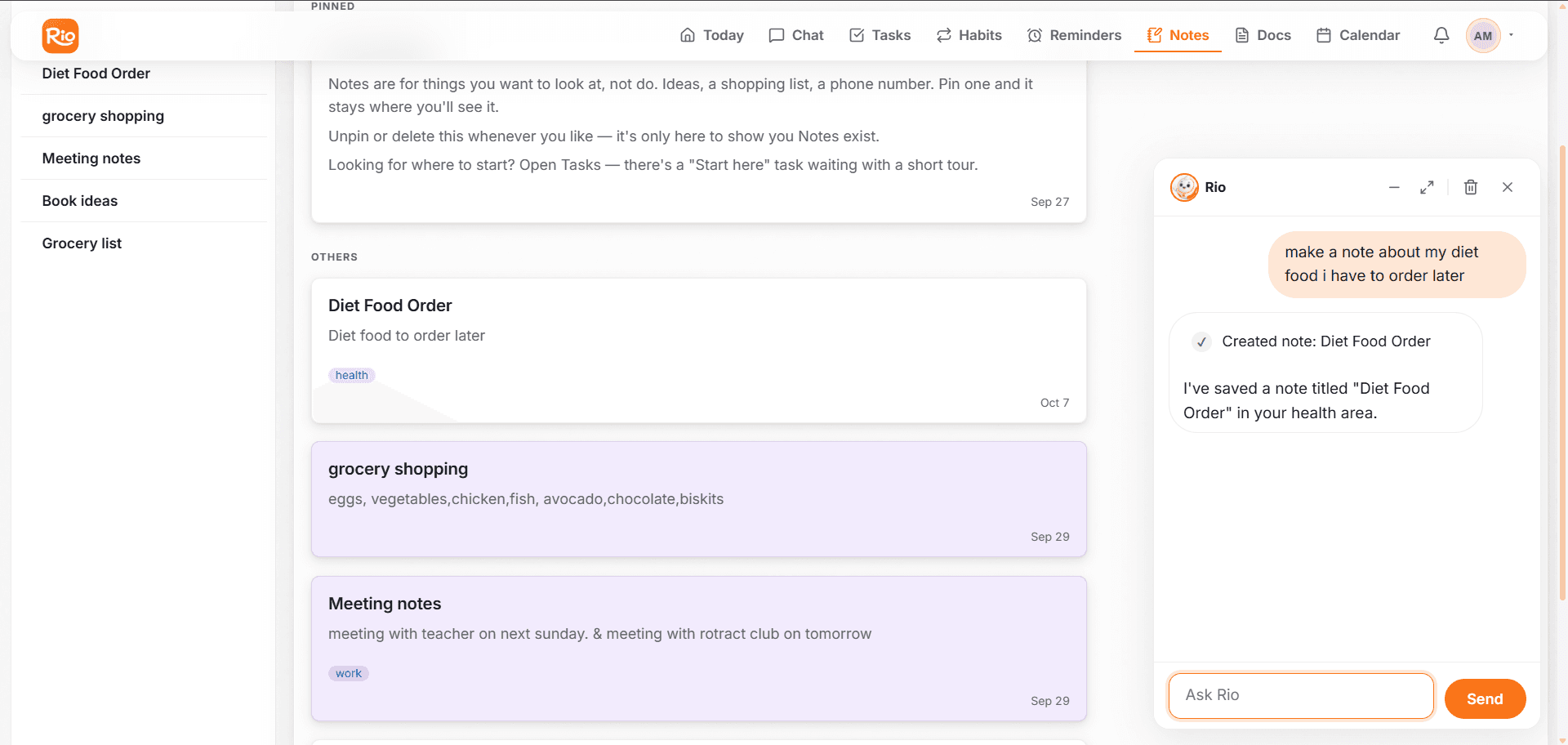1568x745 pixels.
Task: Open the Meeting notes card title
Action: 385,604
